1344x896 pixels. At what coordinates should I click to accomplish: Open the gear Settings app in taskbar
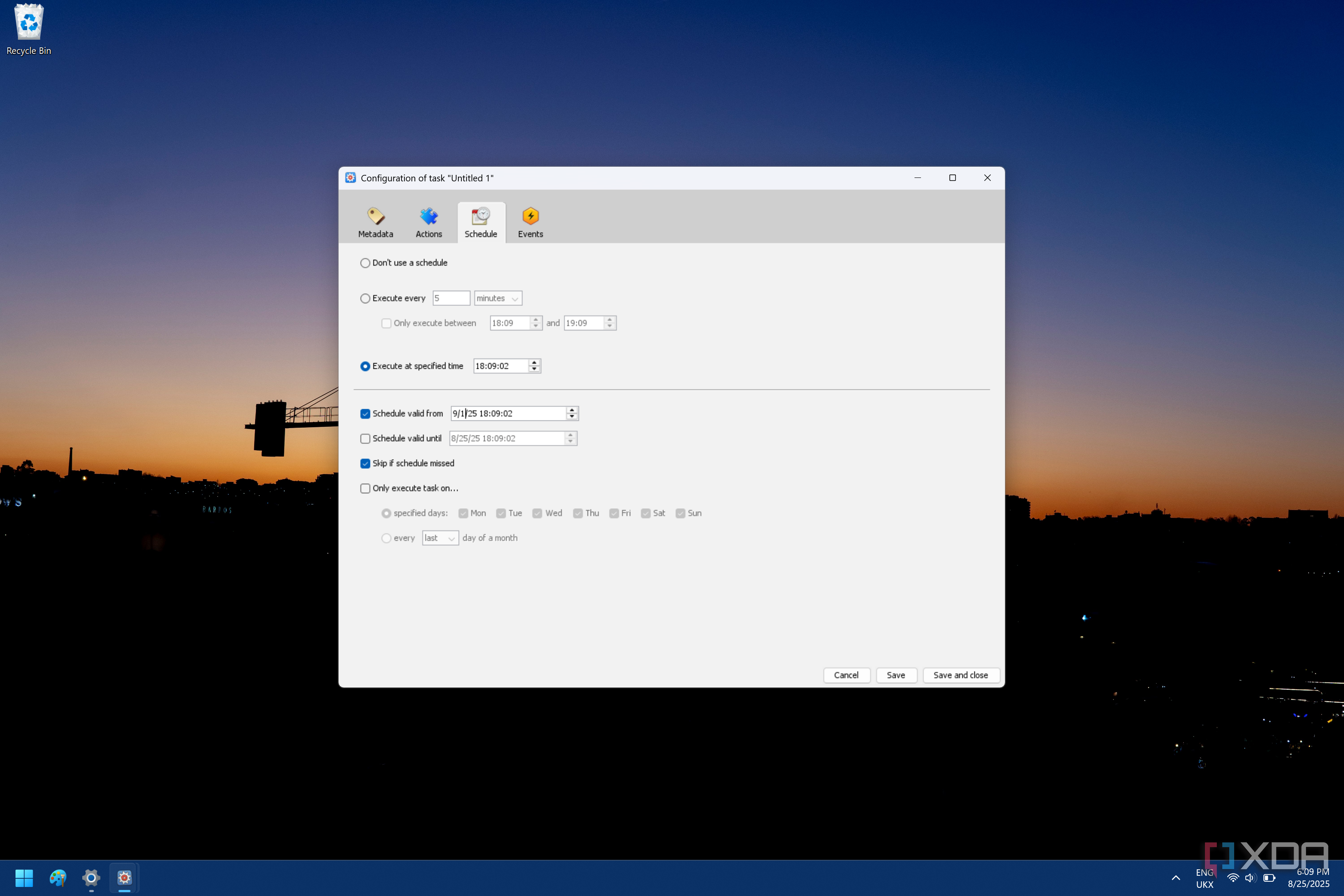pyautogui.click(x=91, y=878)
